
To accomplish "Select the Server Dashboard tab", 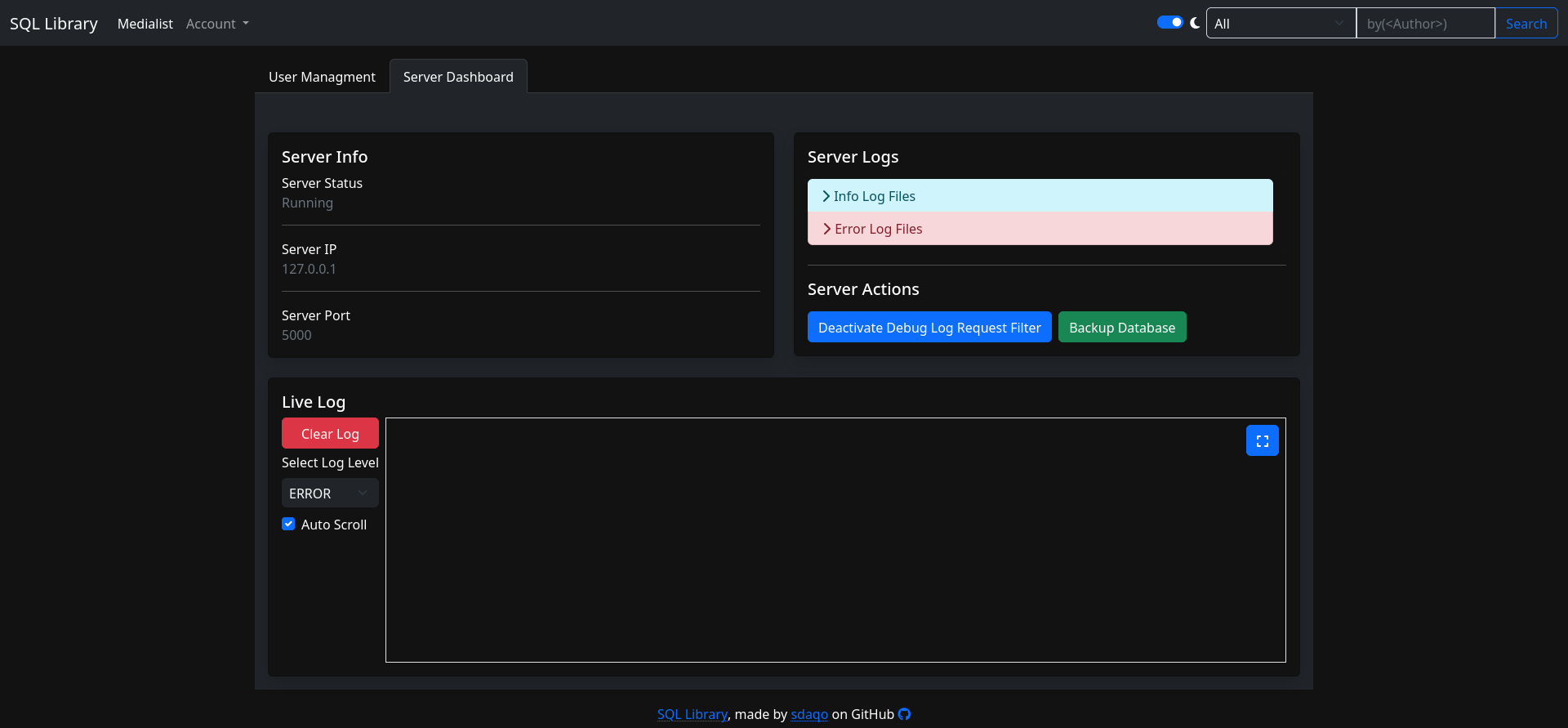I will tap(458, 77).
